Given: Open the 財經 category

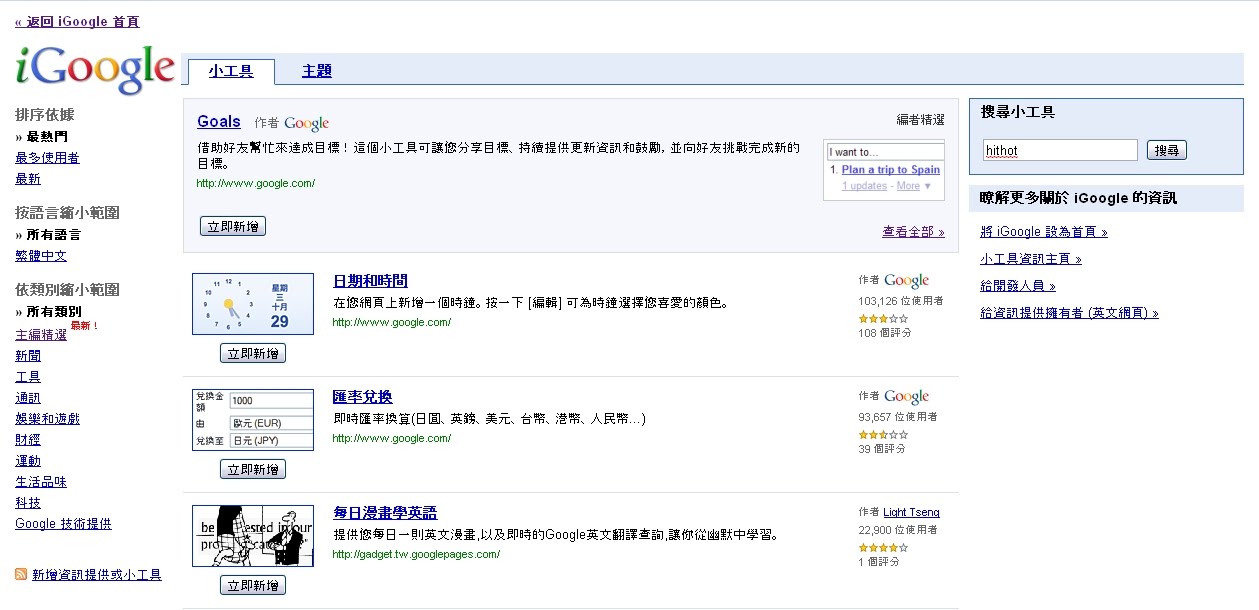Looking at the screenshot, I should tap(28, 439).
